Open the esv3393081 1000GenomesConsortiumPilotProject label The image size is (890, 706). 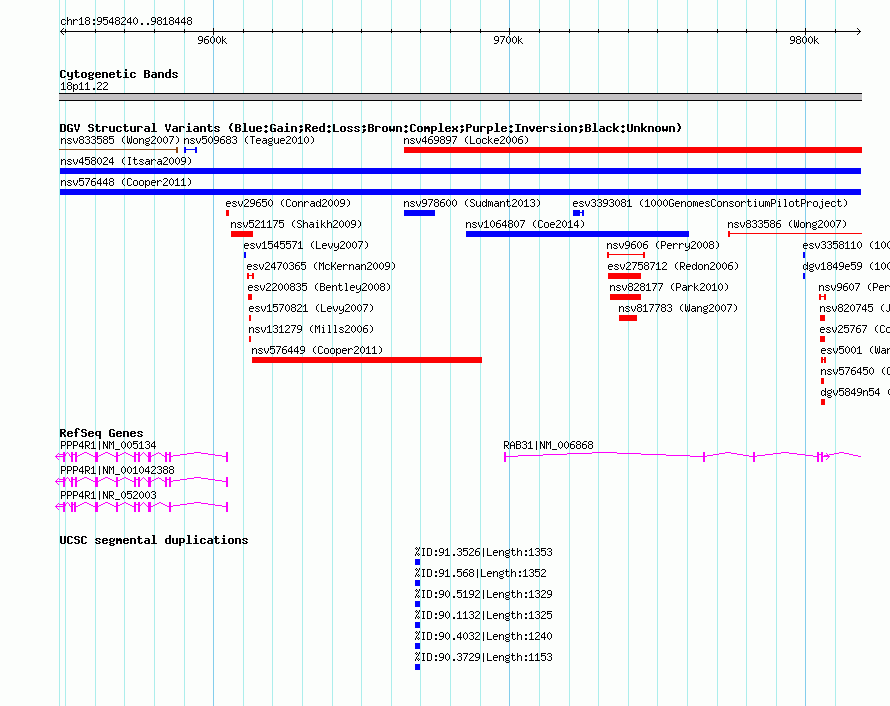point(710,203)
